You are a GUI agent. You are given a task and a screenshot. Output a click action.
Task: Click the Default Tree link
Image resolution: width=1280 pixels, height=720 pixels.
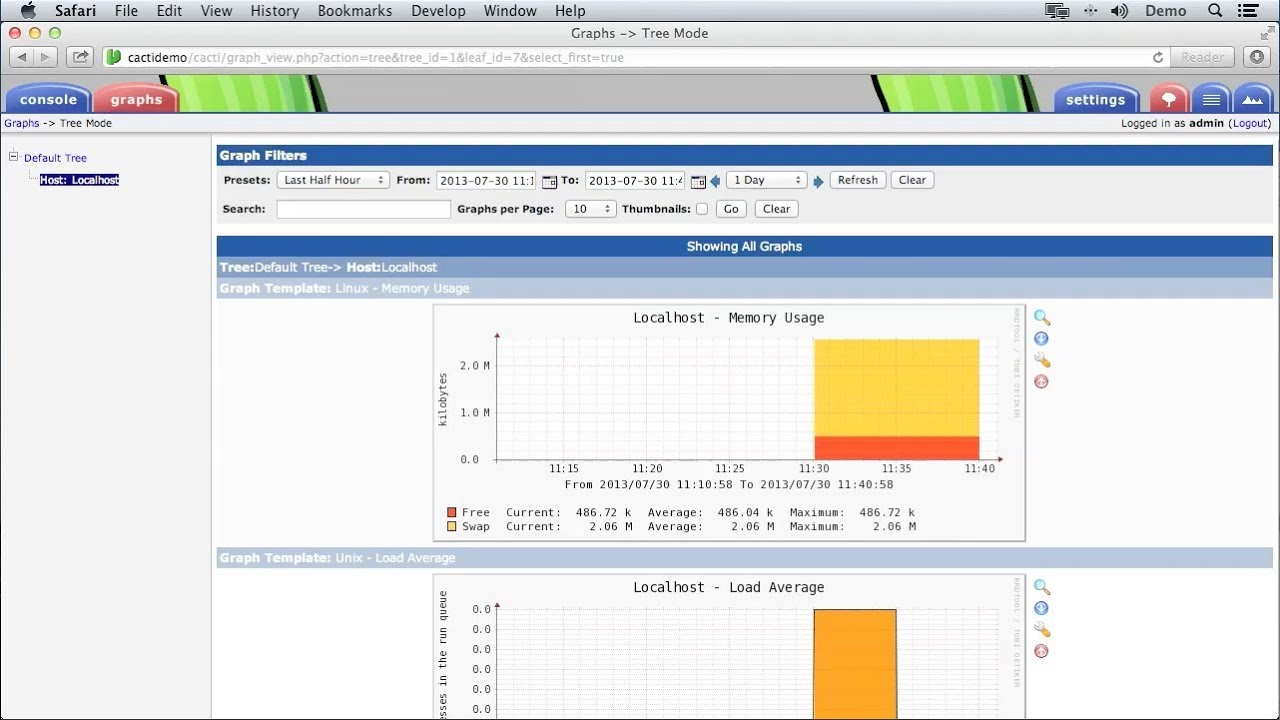tap(55, 158)
